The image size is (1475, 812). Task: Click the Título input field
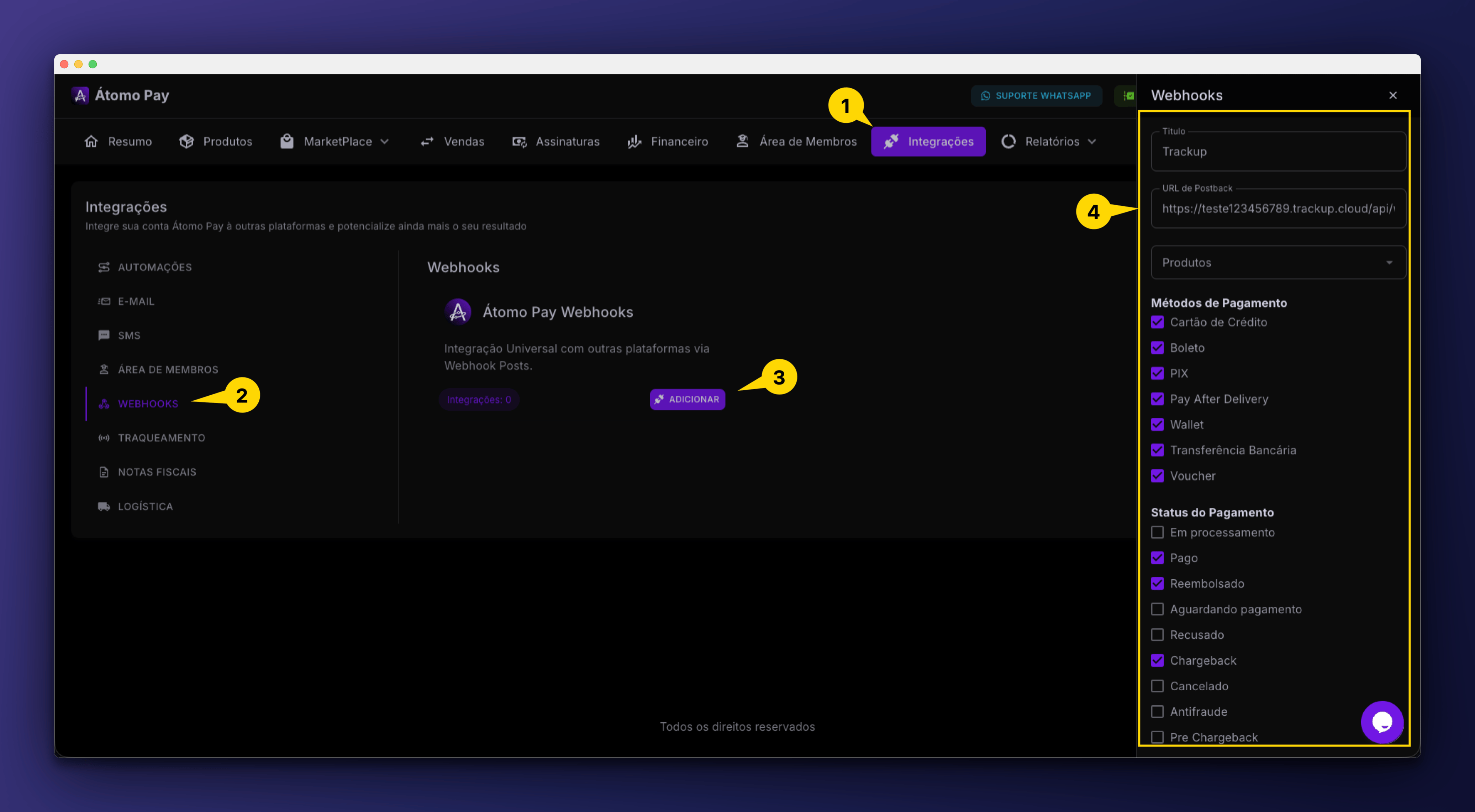tap(1278, 152)
